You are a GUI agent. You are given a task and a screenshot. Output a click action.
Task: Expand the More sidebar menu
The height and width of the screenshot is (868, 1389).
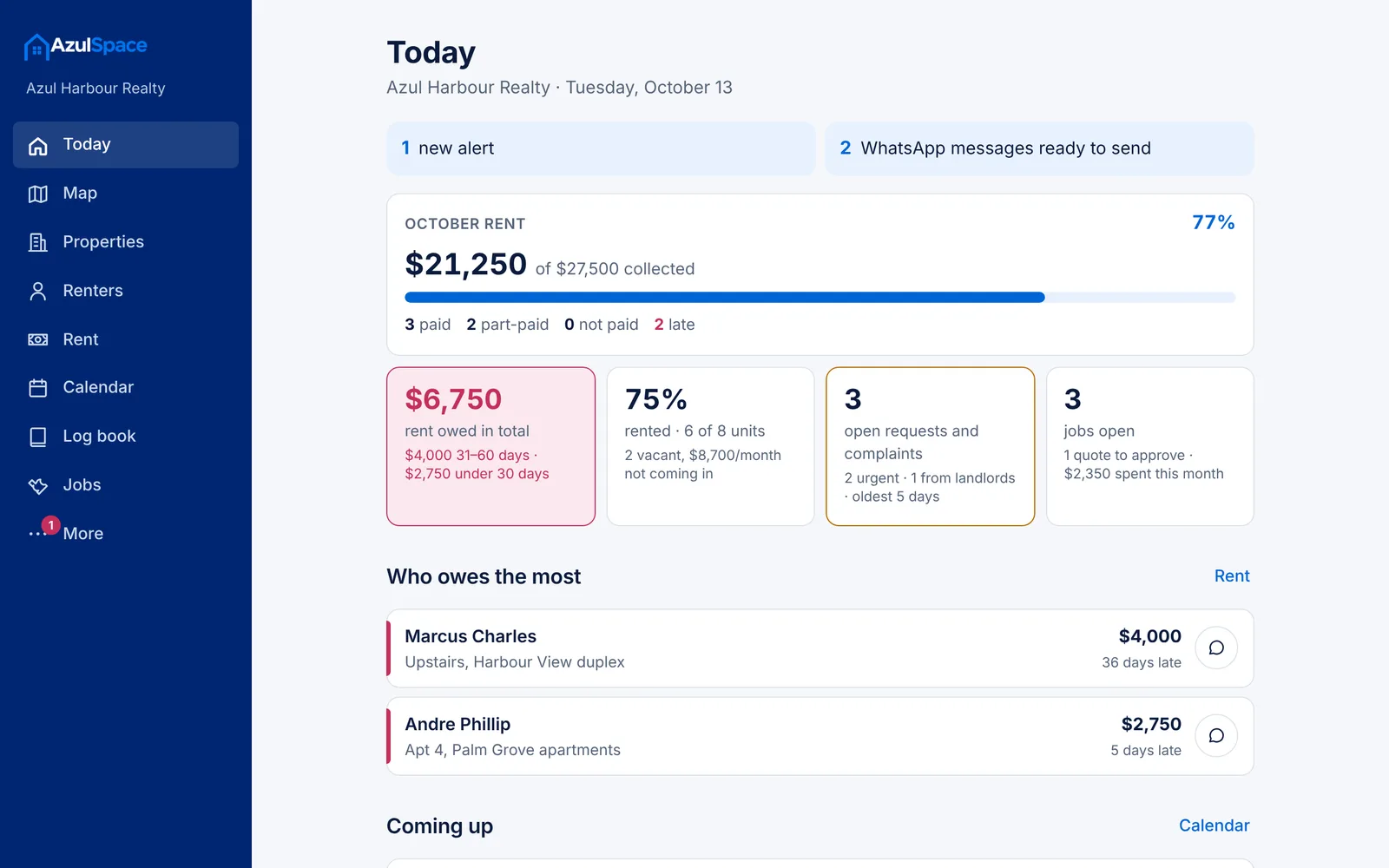126,534
